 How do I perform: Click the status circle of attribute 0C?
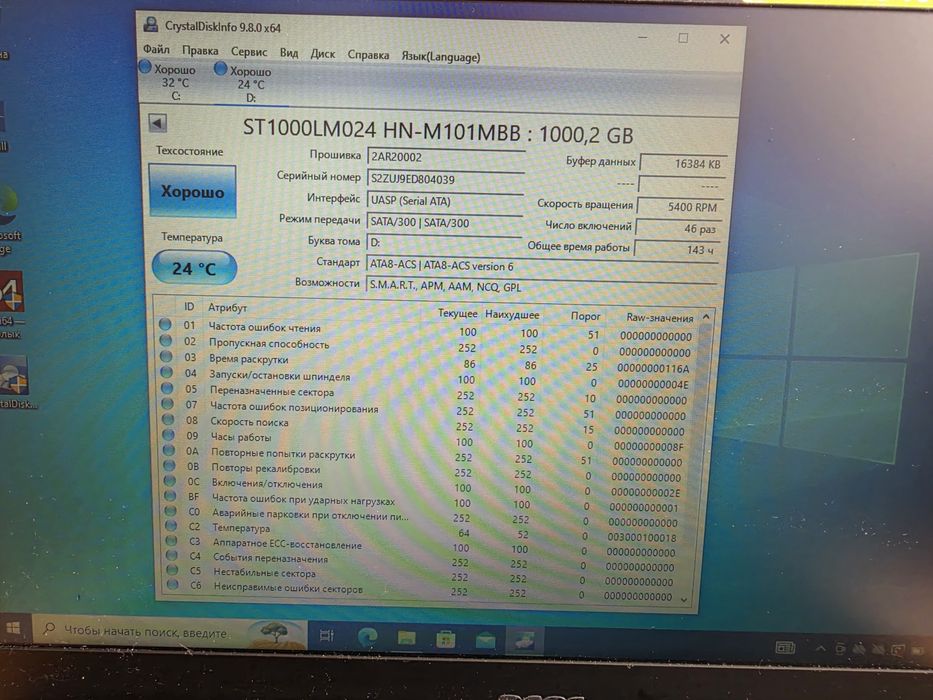point(170,480)
